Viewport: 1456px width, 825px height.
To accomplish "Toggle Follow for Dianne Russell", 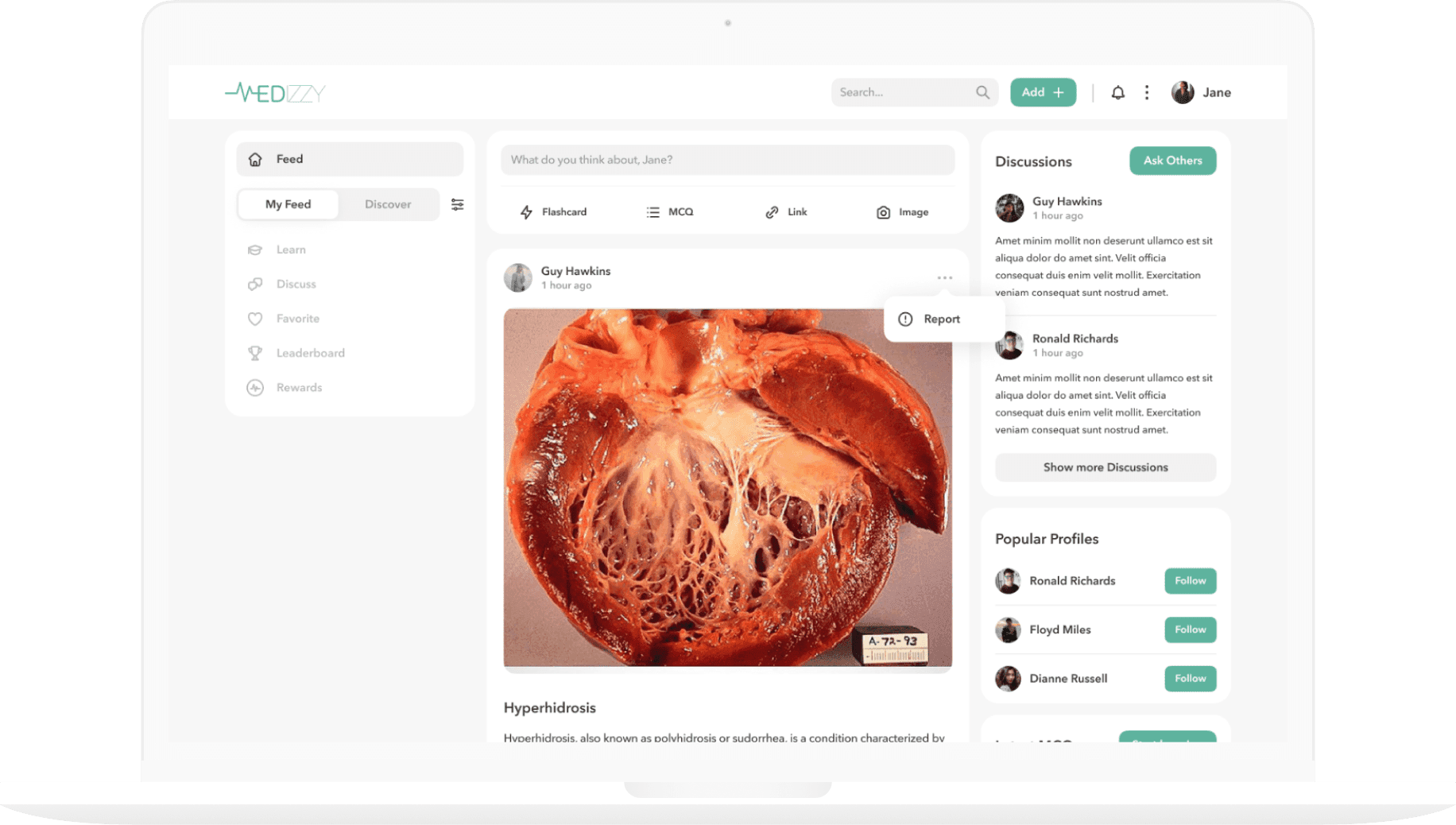I will coord(1189,678).
